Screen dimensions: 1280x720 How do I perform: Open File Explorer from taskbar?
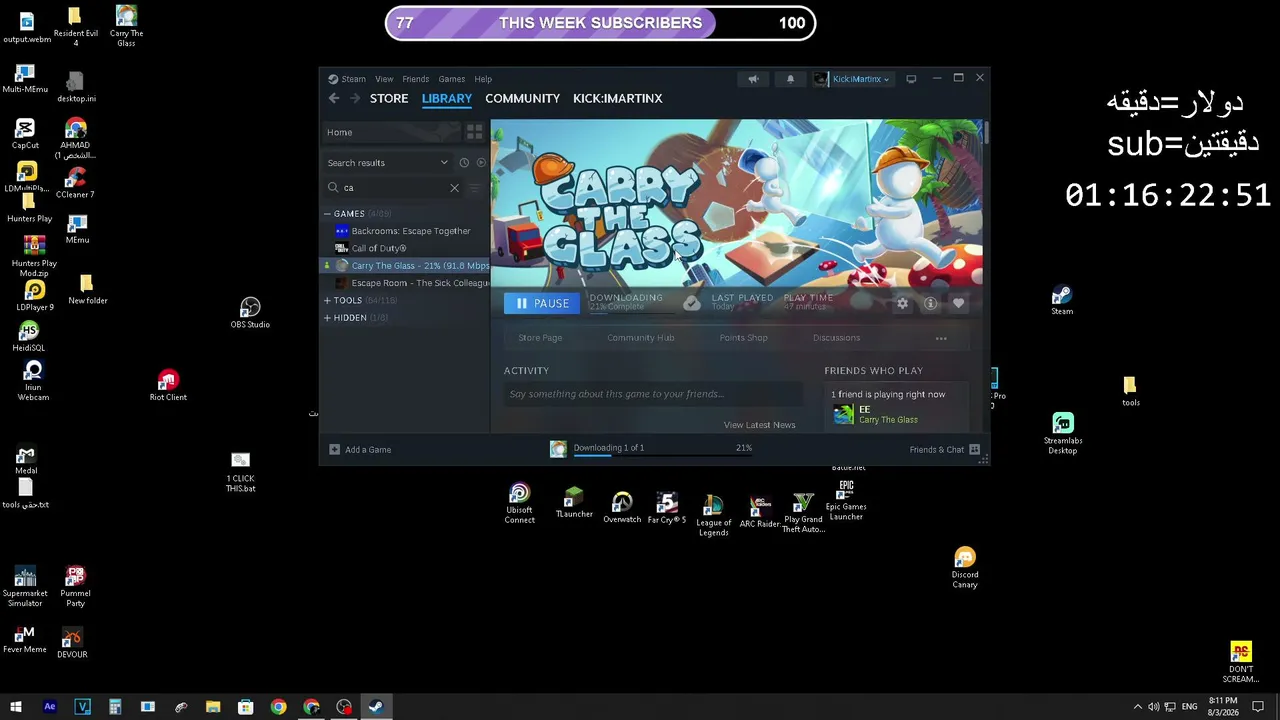(213, 707)
